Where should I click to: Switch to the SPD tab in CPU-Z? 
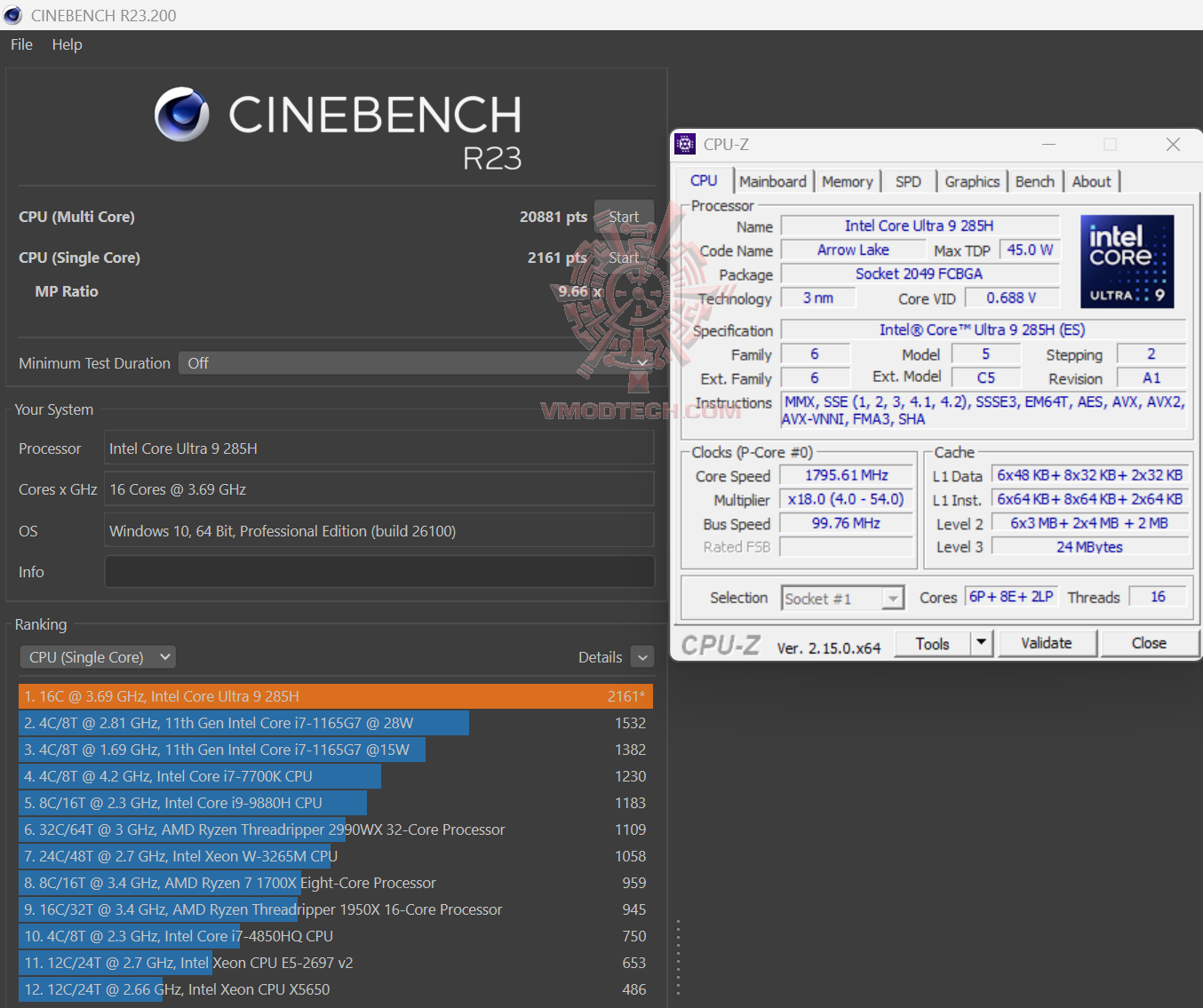tap(908, 181)
